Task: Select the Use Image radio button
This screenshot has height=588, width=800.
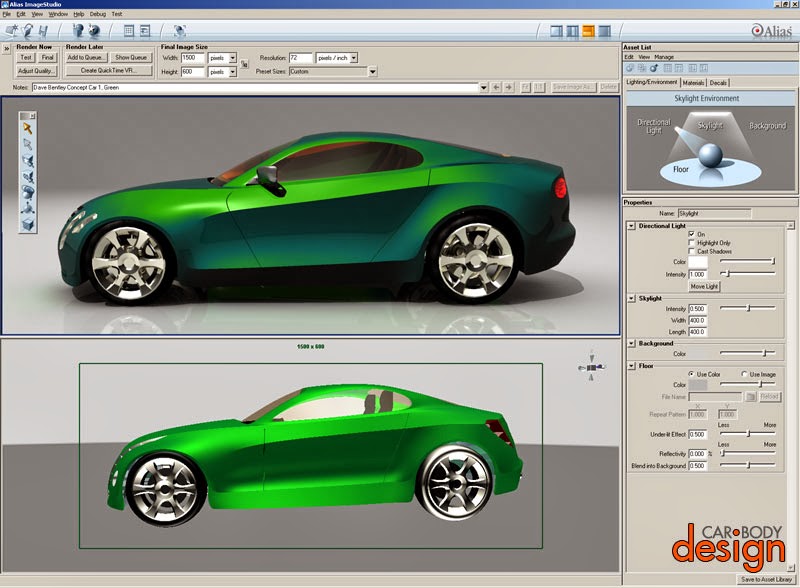Action: pyautogui.click(x=744, y=374)
